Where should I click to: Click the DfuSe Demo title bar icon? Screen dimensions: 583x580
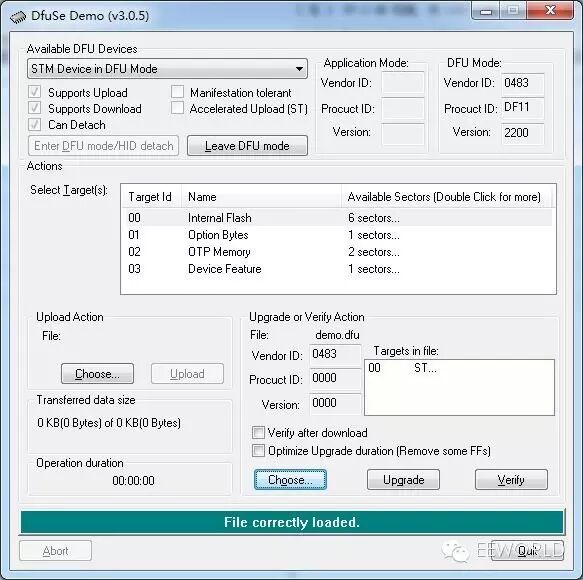pos(17,16)
